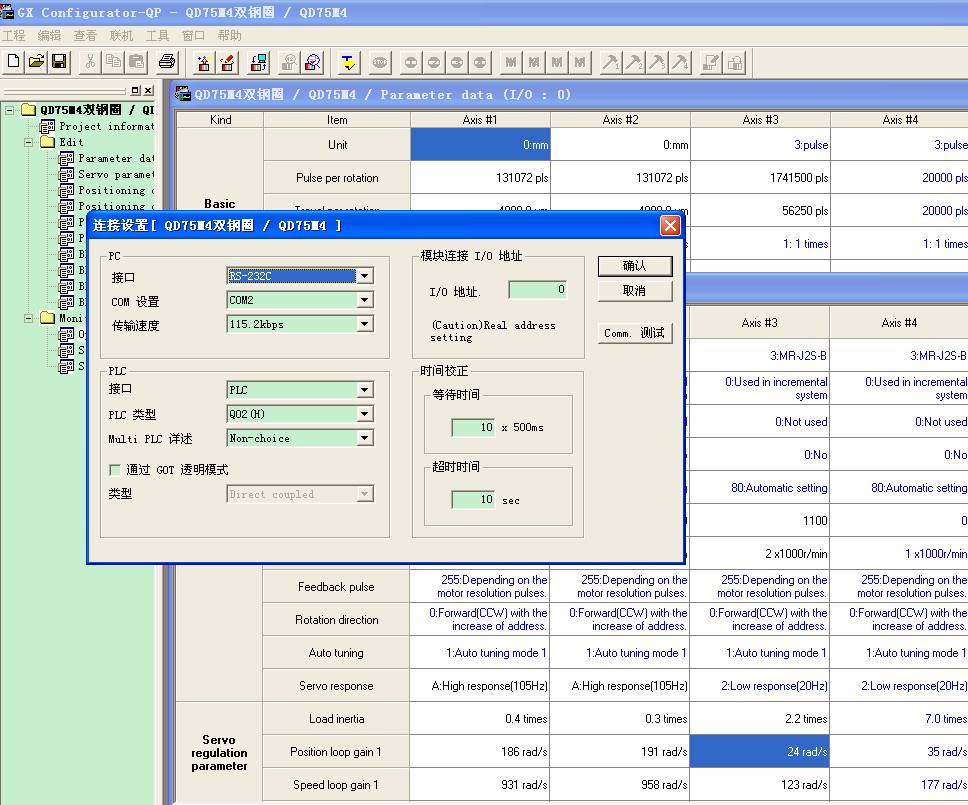Viewport: 968px width, 805px height.
Task: Click the Cut scissors toolbar icon
Action: coord(90,62)
